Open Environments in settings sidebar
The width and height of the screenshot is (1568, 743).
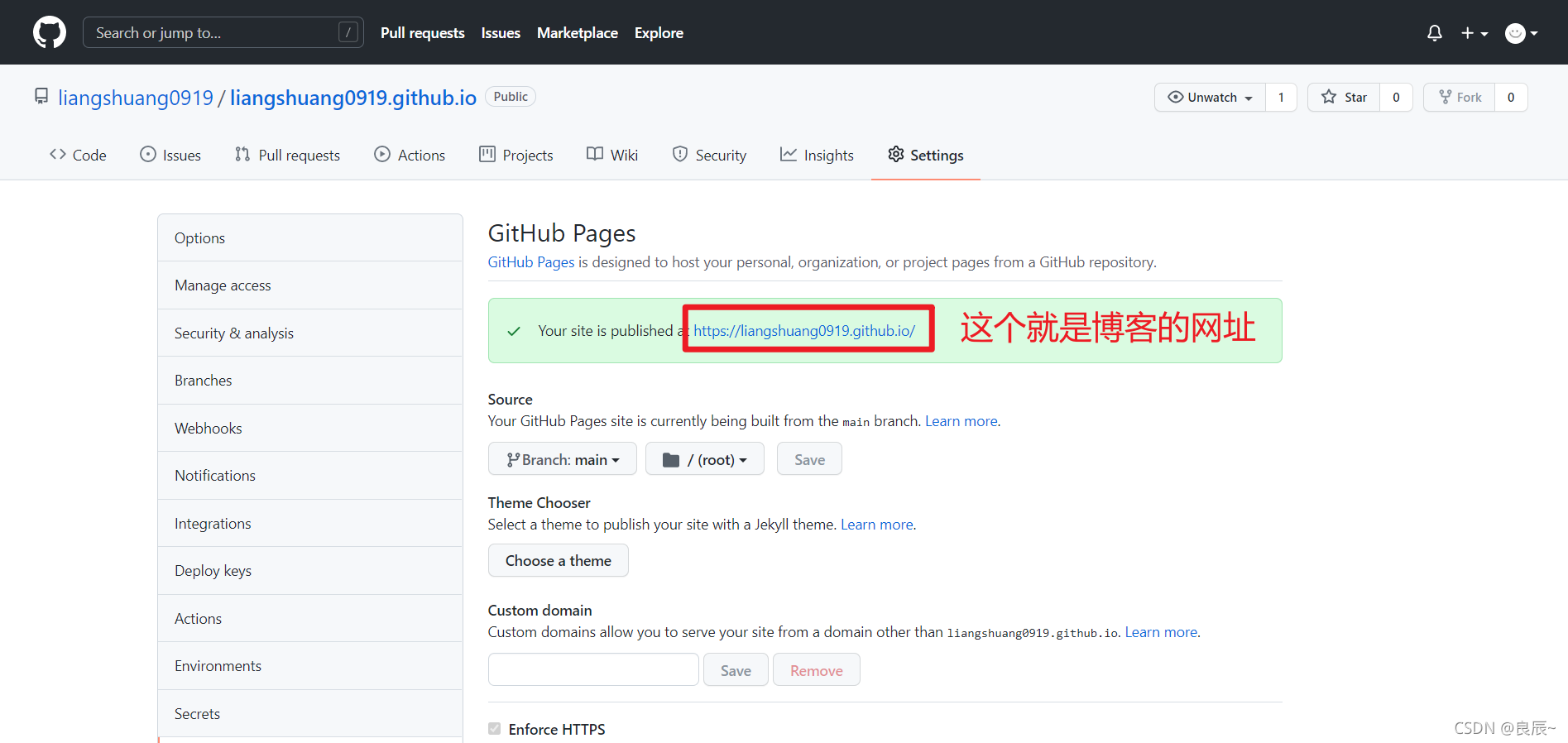coord(310,666)
